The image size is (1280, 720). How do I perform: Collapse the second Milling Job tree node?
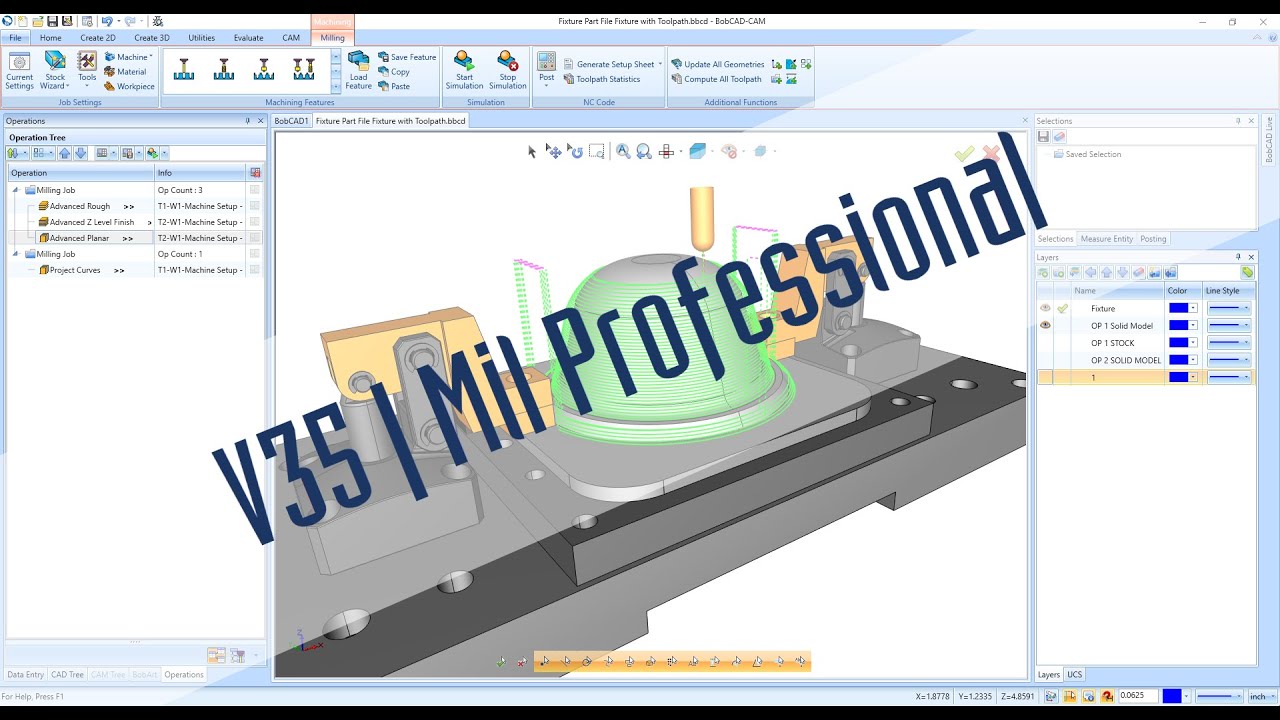(x=16, y=254)
